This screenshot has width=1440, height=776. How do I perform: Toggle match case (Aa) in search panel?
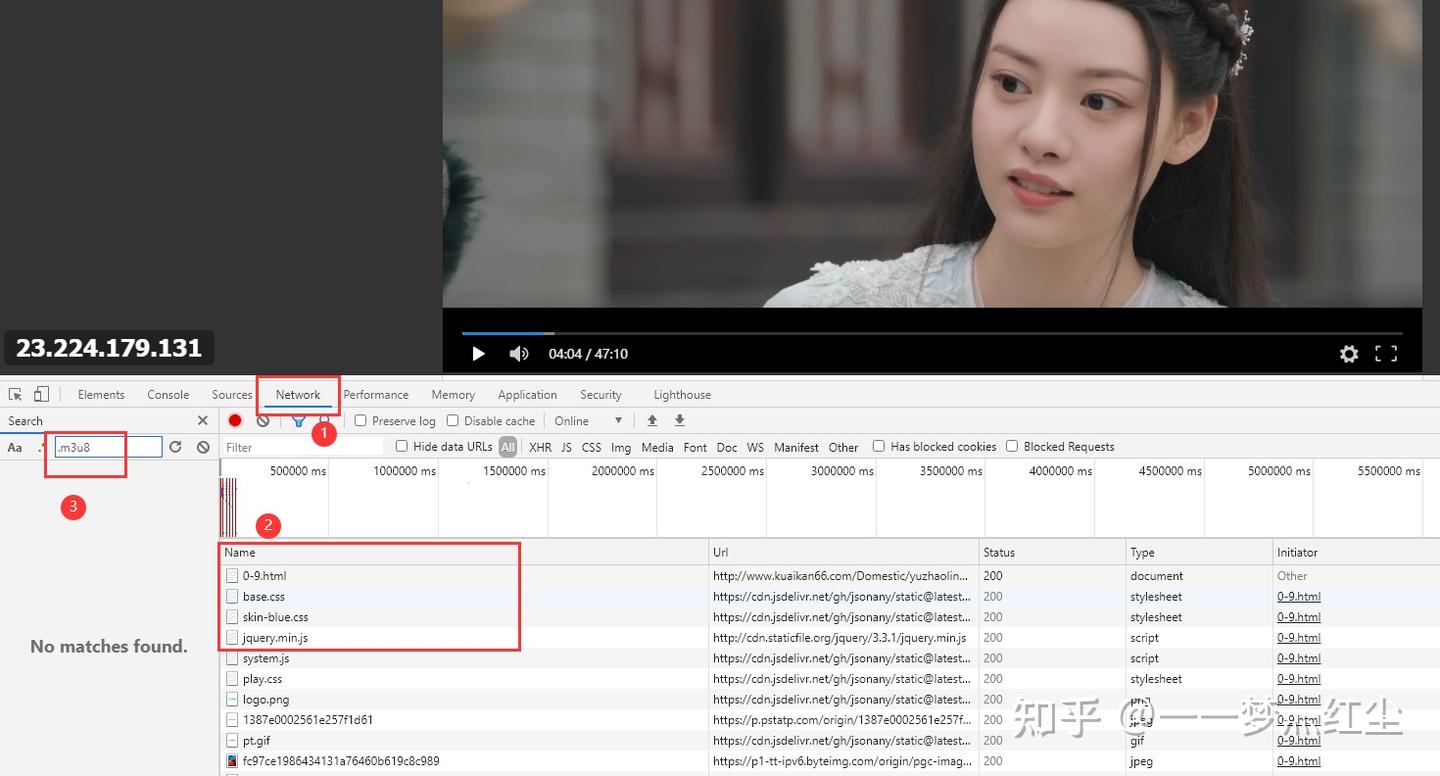pos(14,447)
